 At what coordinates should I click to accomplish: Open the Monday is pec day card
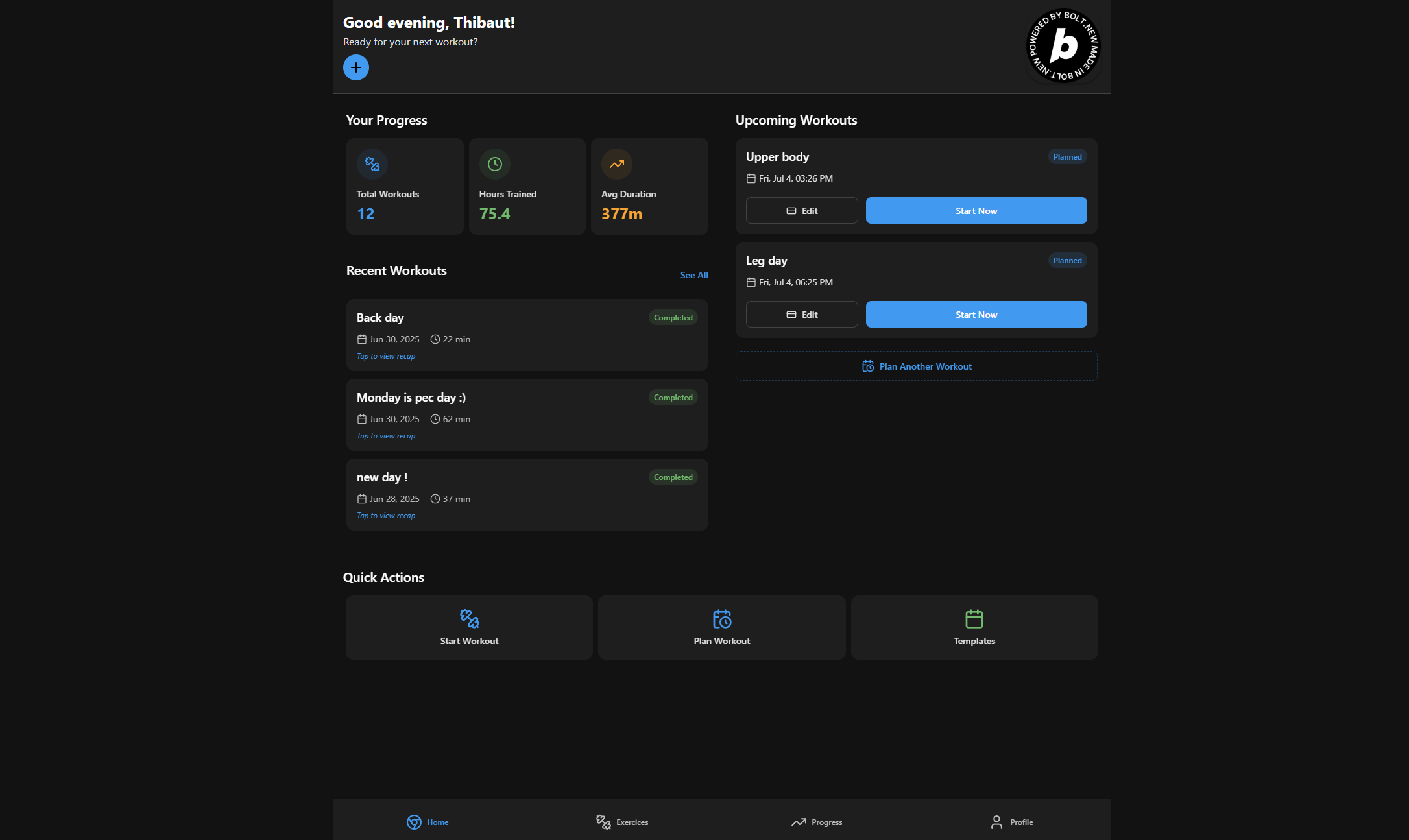click(527, 414)
